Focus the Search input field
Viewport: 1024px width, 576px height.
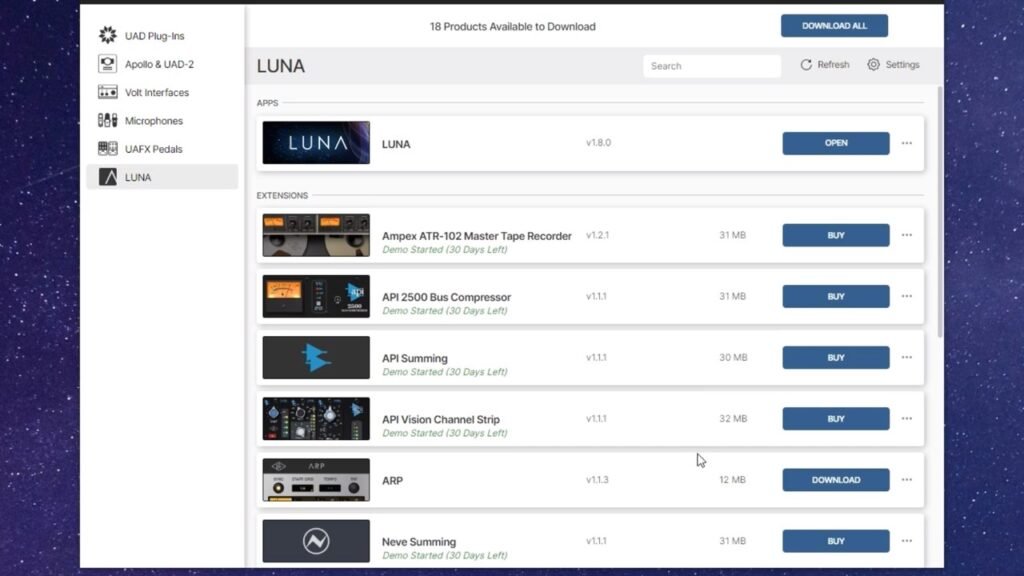(x=712, y=66)
